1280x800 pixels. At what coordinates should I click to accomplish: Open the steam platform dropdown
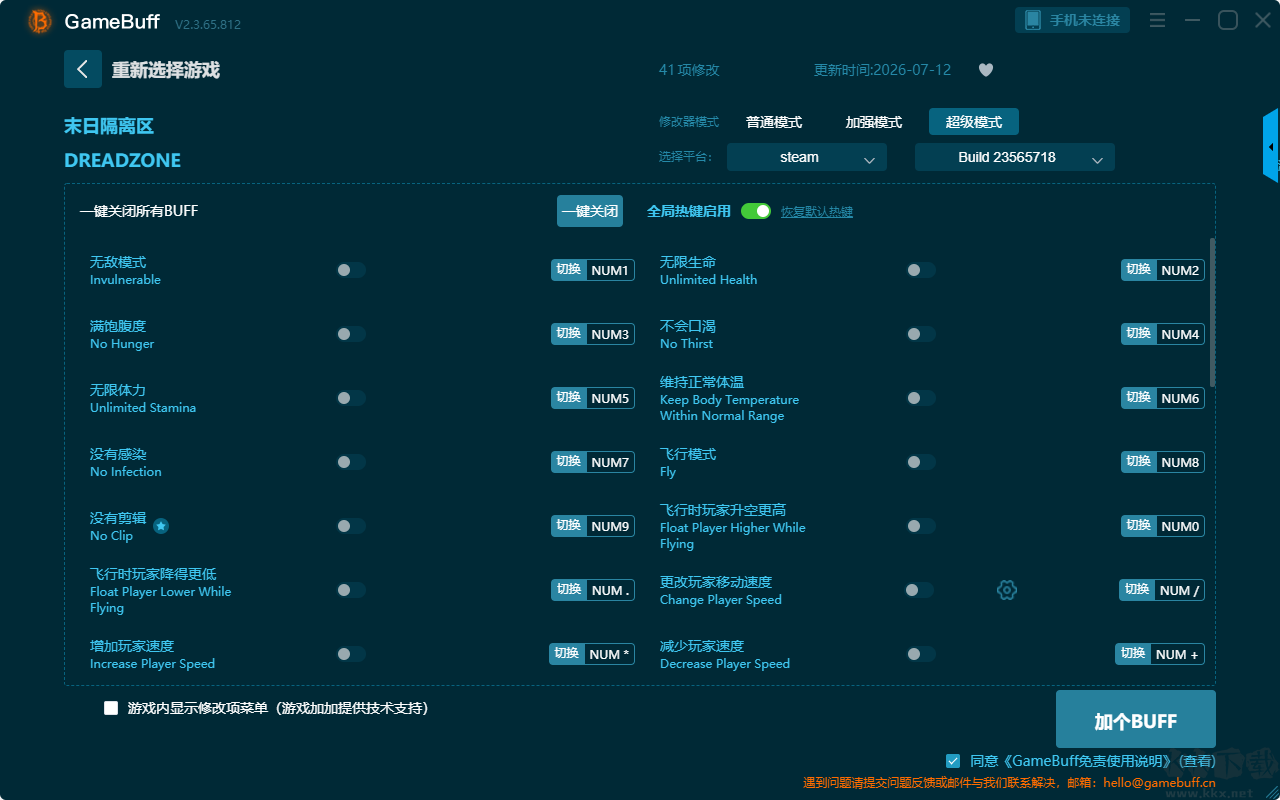pyautogui.click(x=807, y=157)
